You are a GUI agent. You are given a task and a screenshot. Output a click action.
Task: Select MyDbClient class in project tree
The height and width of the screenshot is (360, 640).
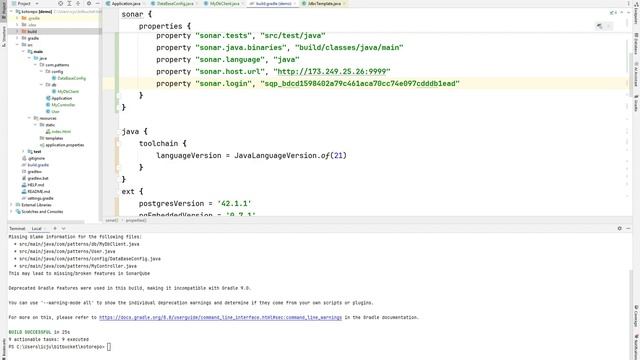tap(65, 91)
